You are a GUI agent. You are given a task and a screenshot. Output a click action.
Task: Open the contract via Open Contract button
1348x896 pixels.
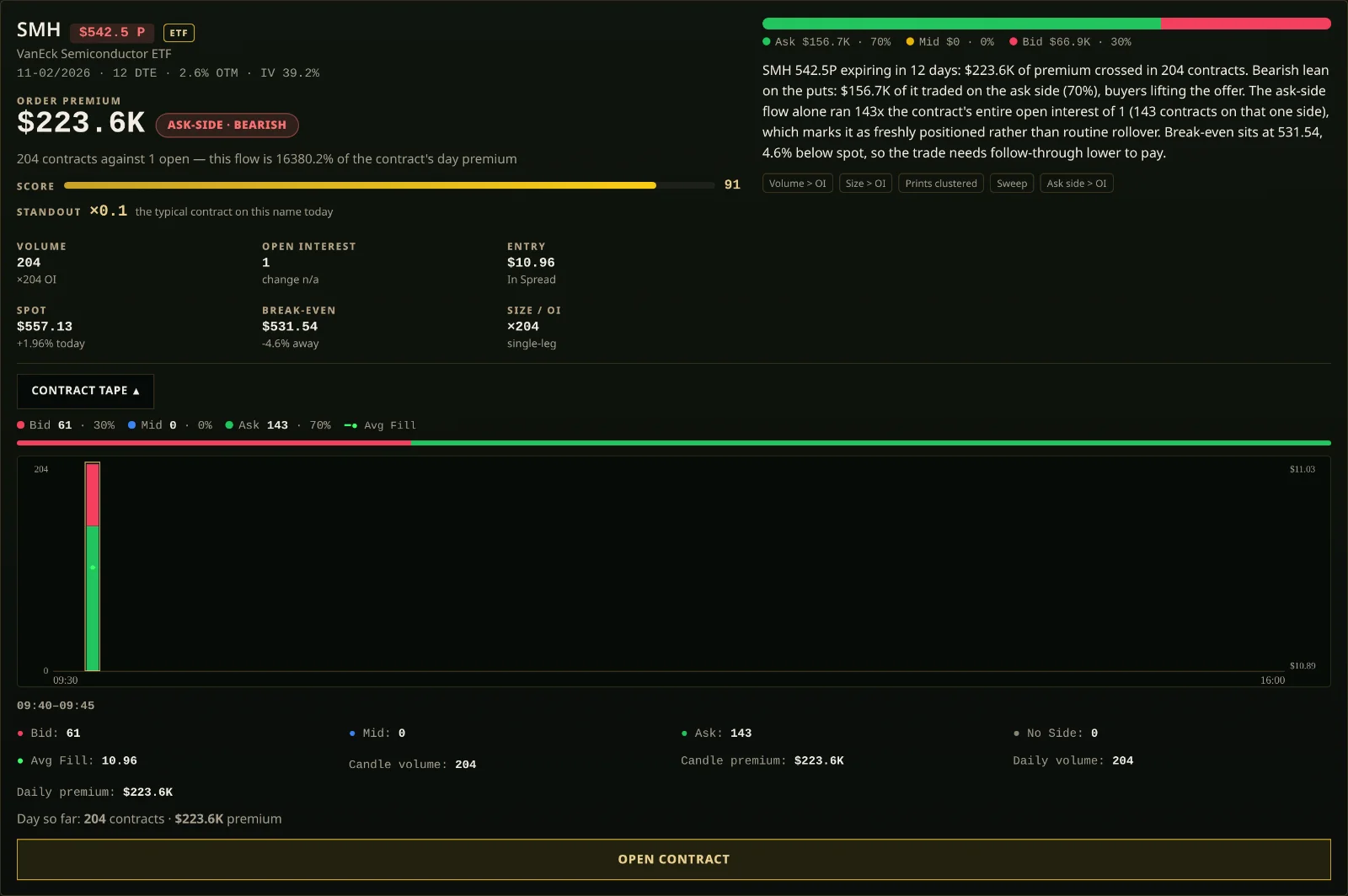coord(674,859)
